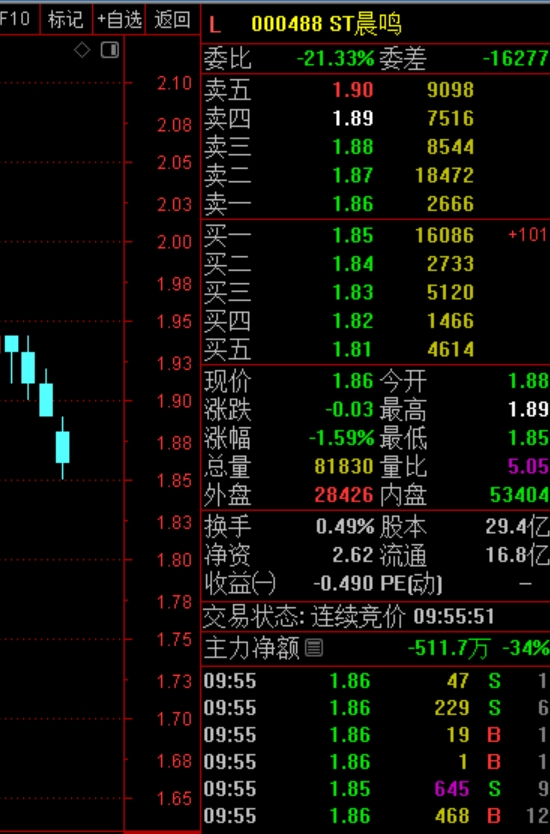Click 交易状态 连续竞价 status line
The image size is (550, 834).
[349, 616]
